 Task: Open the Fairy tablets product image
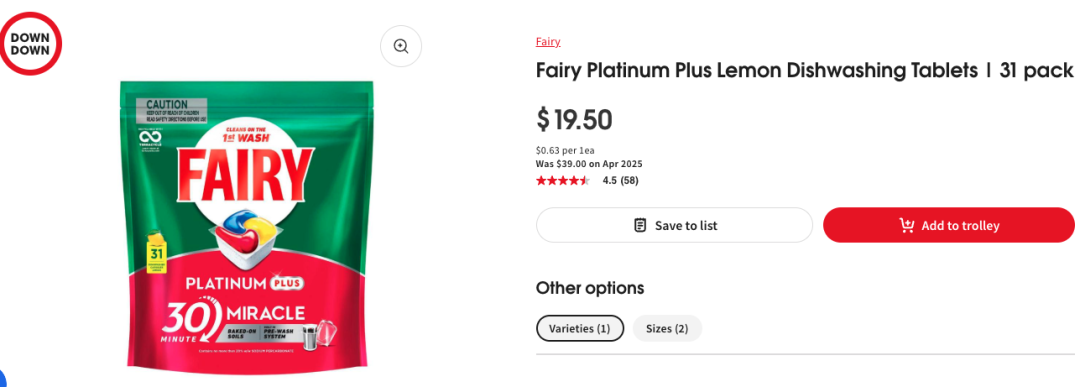tap(246, 224)
